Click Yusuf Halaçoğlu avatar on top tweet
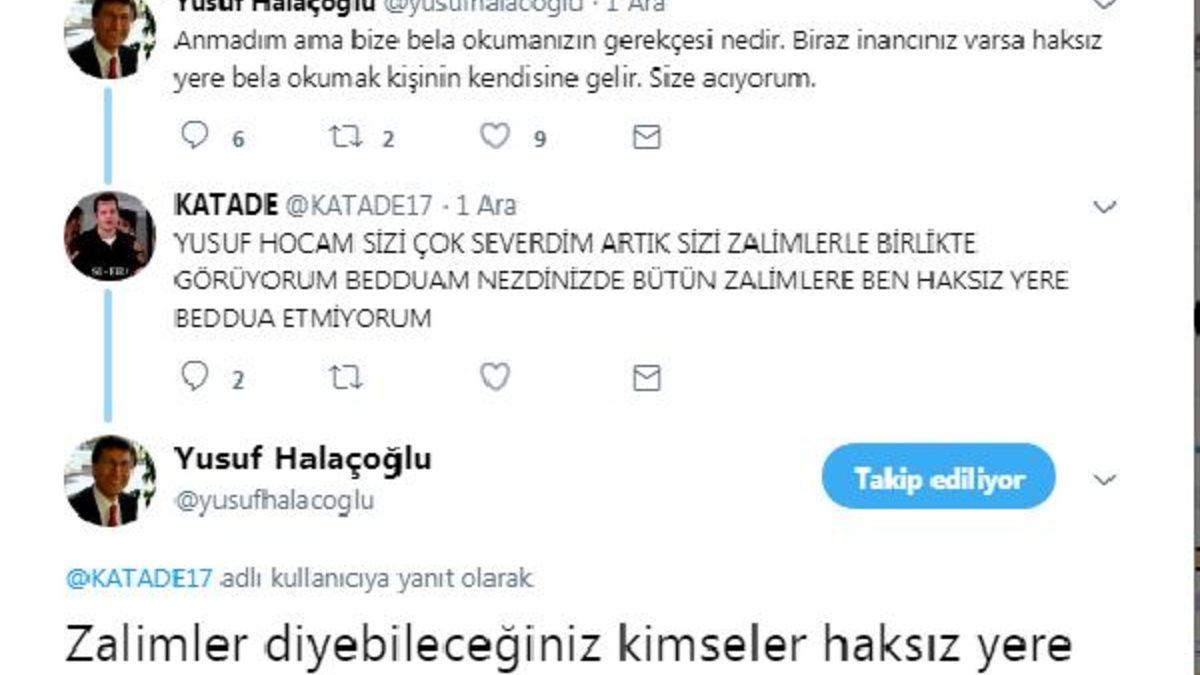 [110, 38]
